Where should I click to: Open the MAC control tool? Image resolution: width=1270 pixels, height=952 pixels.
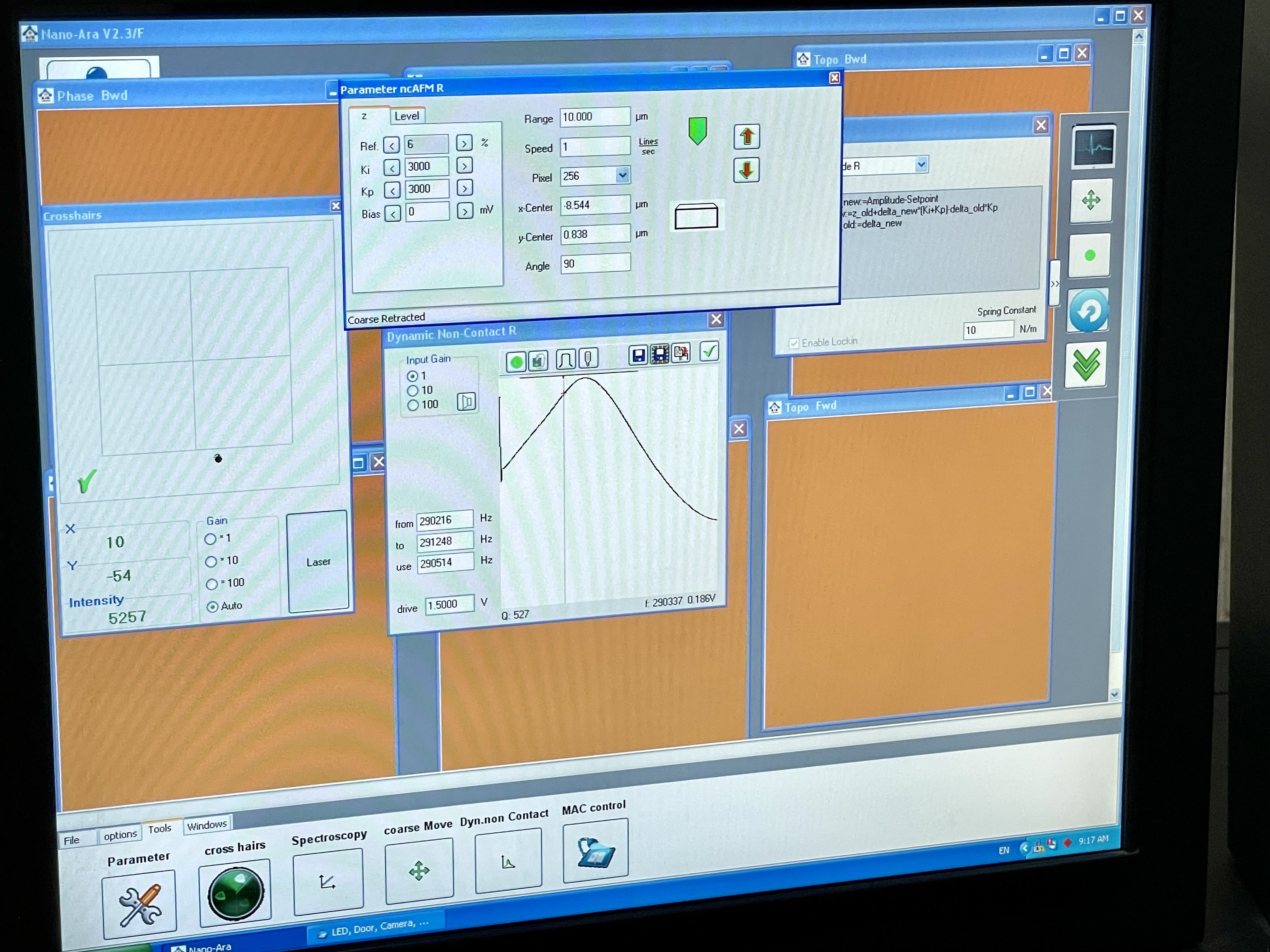(595, 851)
